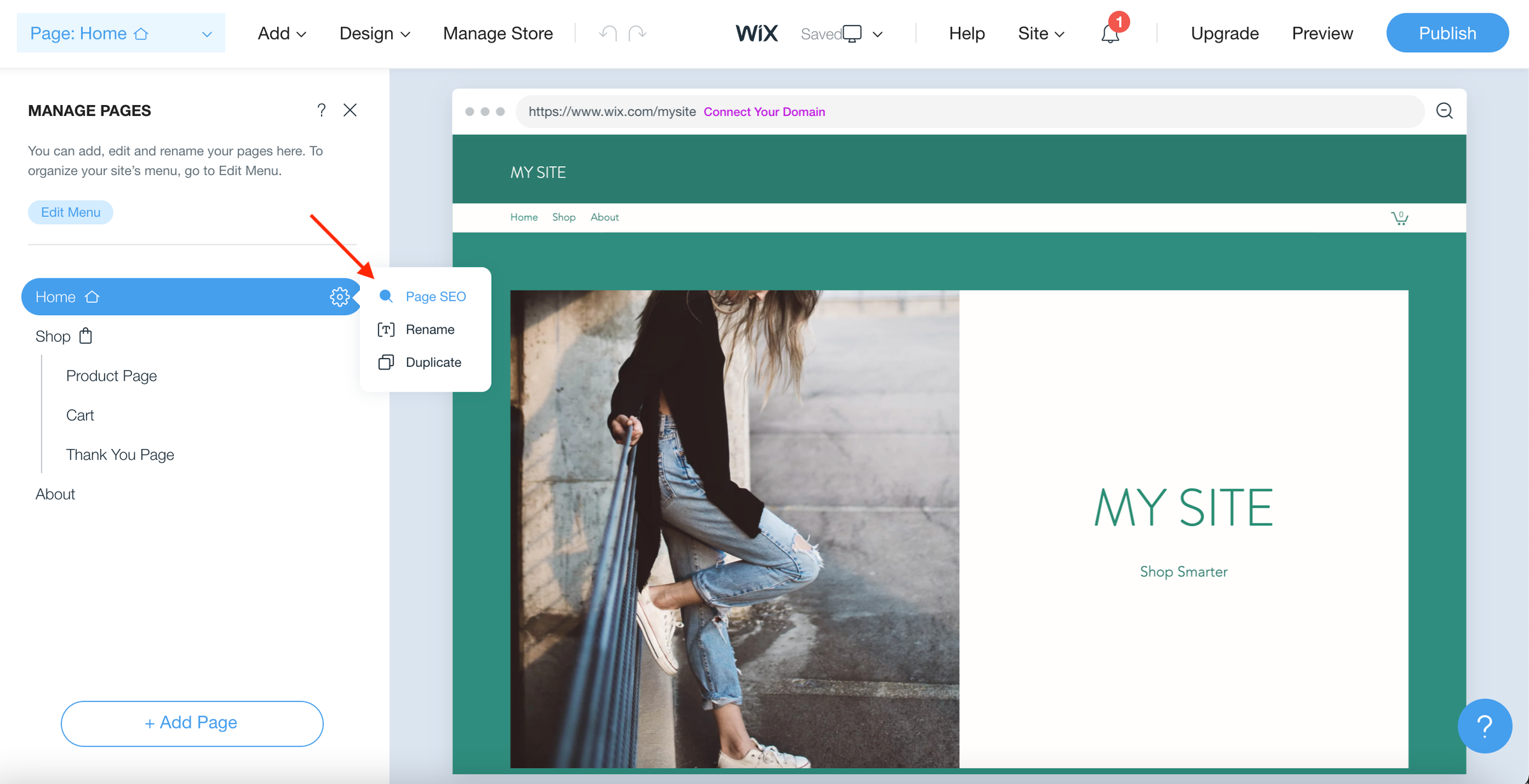1529x784 pixels.
Task: Open the Site dropdown menu
Action: [1040, 33]
